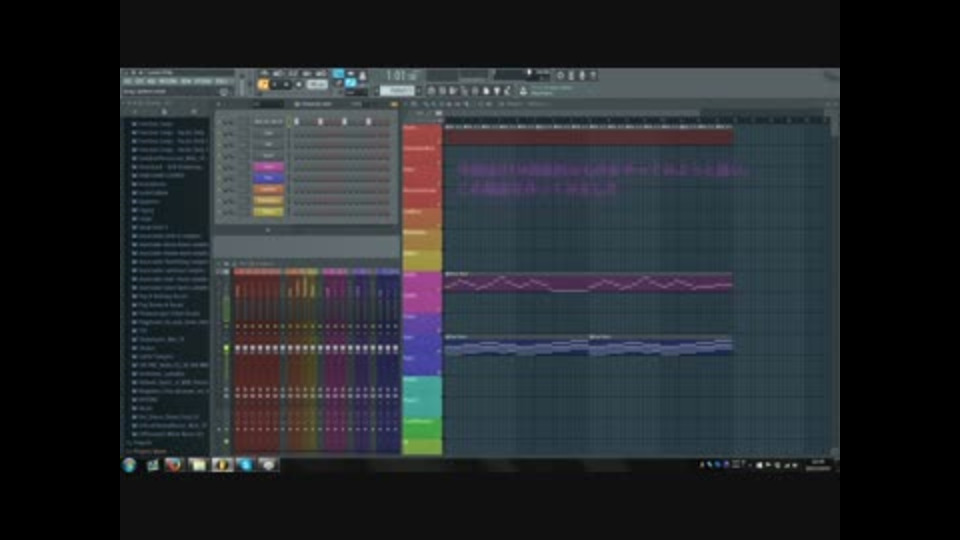Select the long red clip at playlist top
The image size is (960, 540).
pyautogui.click(x=588, y=135)
